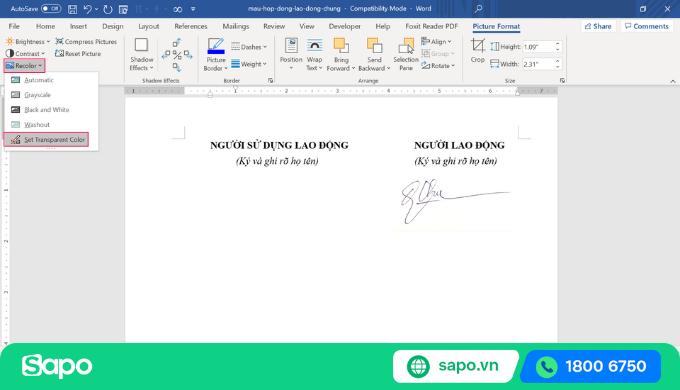Click Send Backward
Image resolution: width=680 pixels, height=390 pixels.
pos(374,55)
